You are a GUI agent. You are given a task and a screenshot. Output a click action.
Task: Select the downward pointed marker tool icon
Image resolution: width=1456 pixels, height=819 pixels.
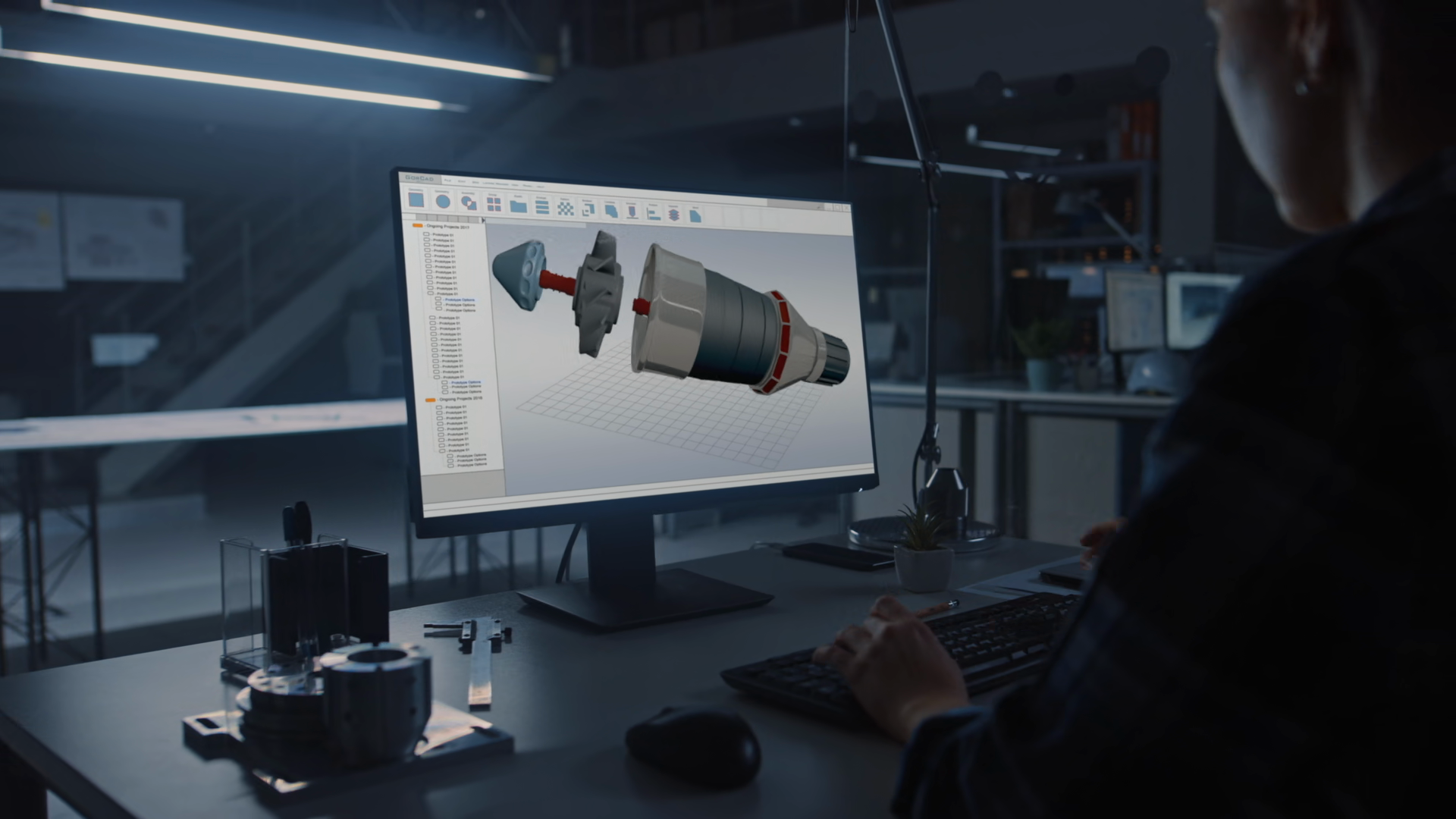point(632,212)
